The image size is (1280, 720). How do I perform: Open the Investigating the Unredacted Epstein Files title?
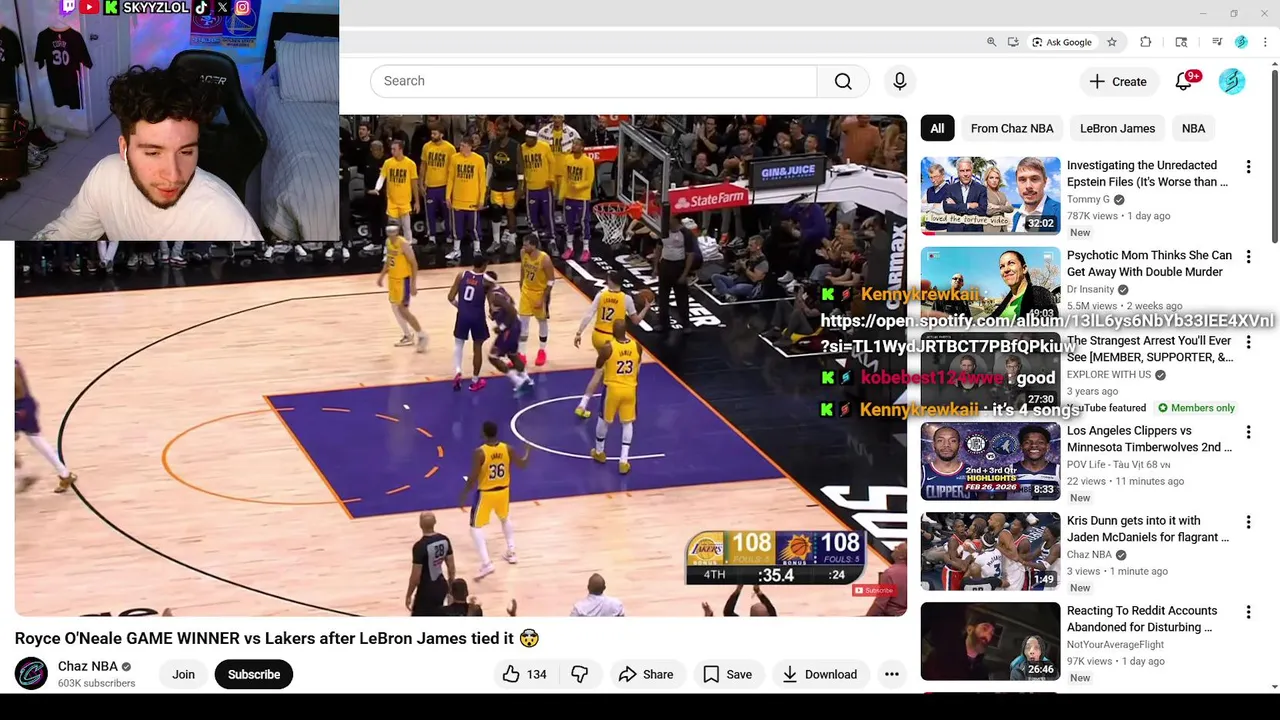click(x=1147, y=173)
